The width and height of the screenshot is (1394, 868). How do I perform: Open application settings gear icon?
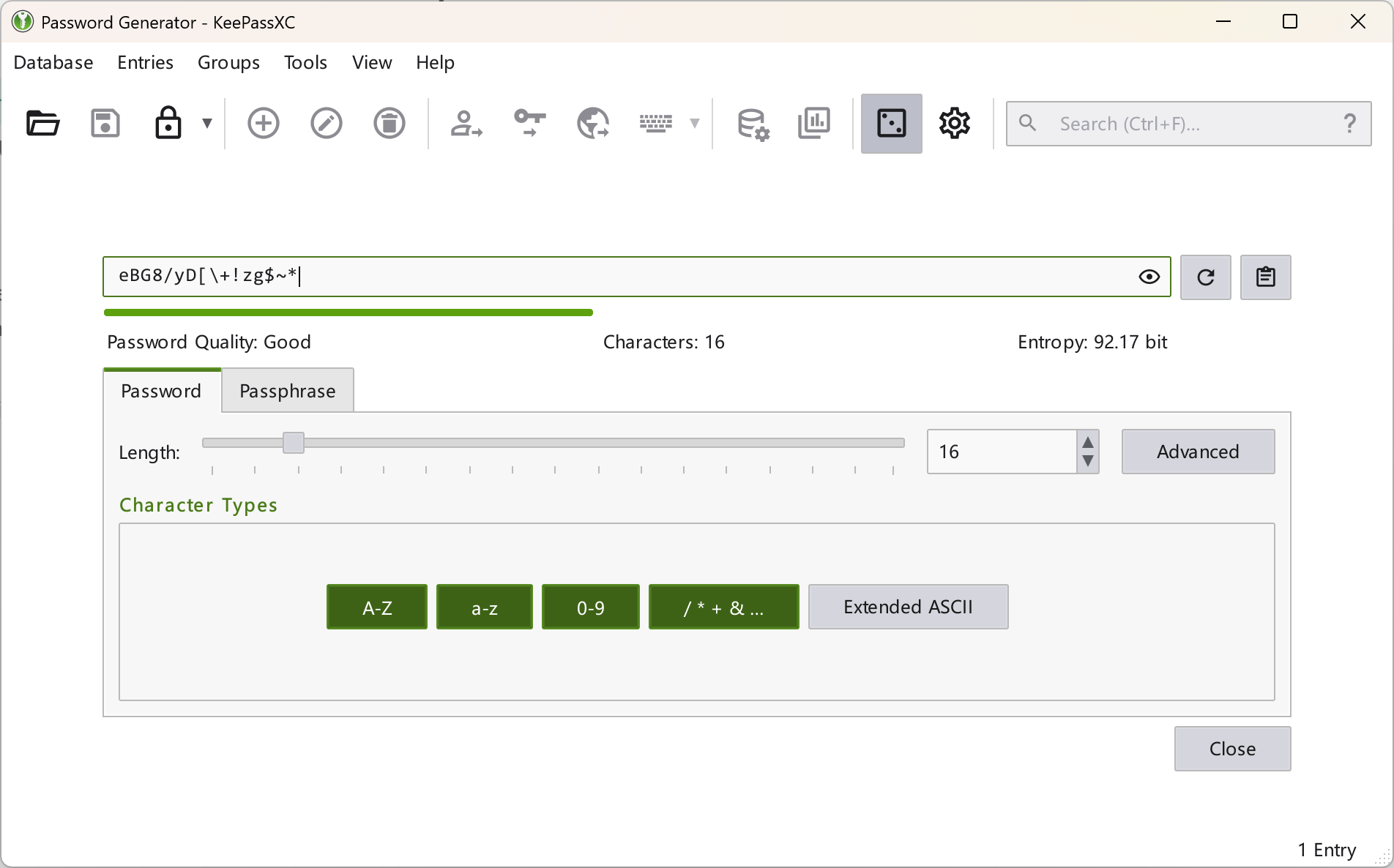pos(955,123)
